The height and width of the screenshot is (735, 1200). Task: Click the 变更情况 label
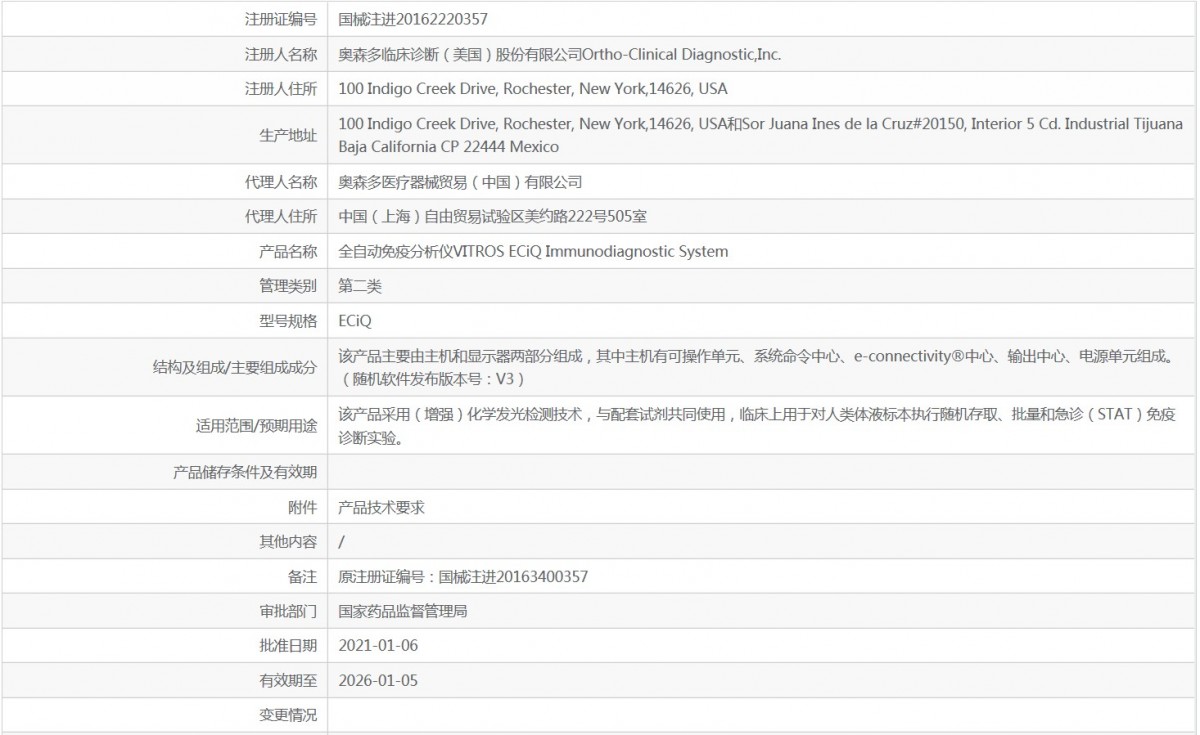(288, 715)
